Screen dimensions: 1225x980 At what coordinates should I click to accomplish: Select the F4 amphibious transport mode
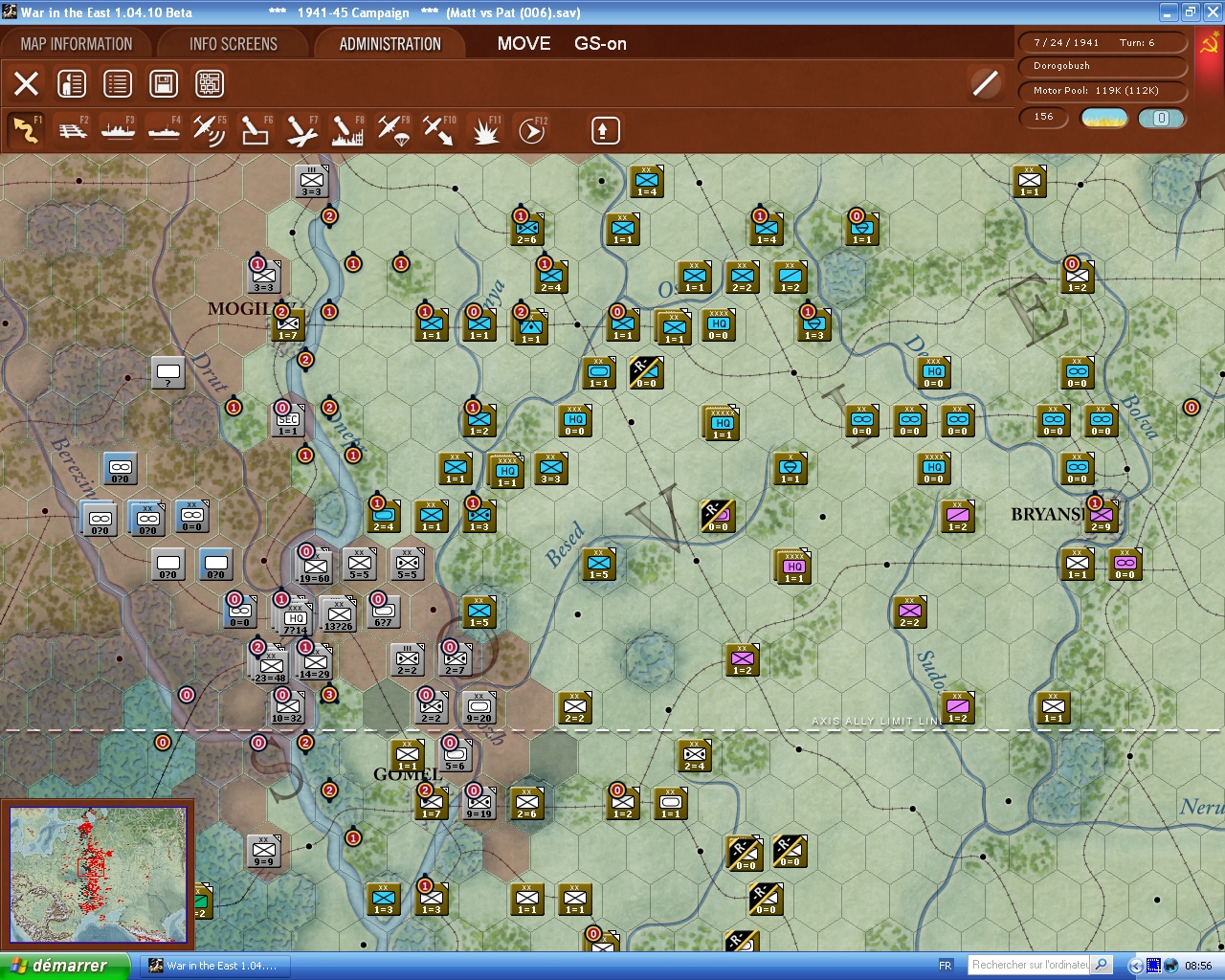[x=164, y=130]
